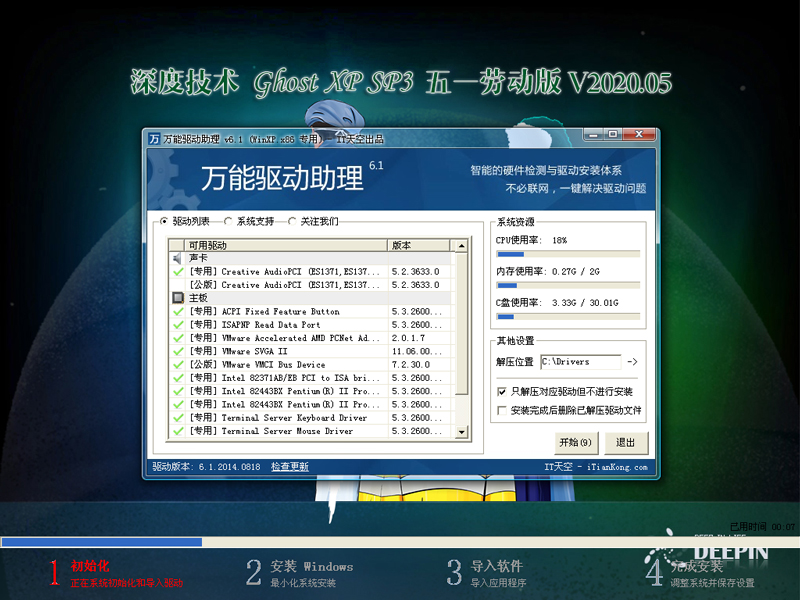This screenshot has width=800, height=600.
Task: Click checkmark beside Terminal Server Mouse Driver
Action: pyautogui.click(x=178, y=432)
